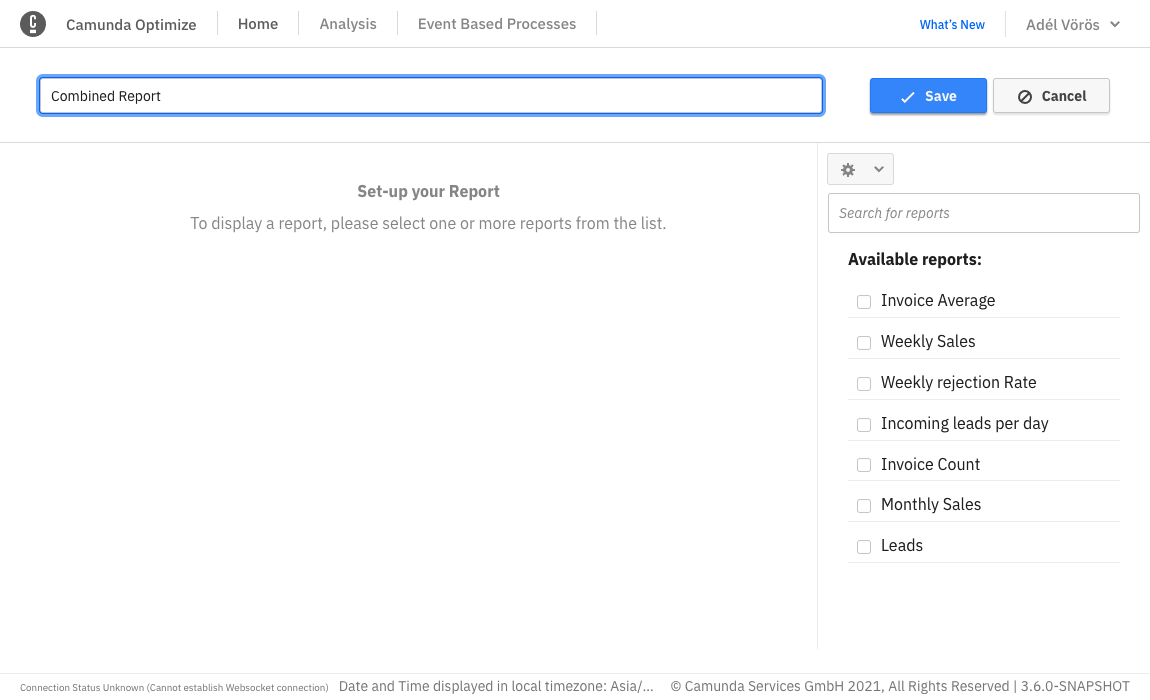The image size is (1150, 700).
Task: Click the Search for reports field
Action: [983, 213]
